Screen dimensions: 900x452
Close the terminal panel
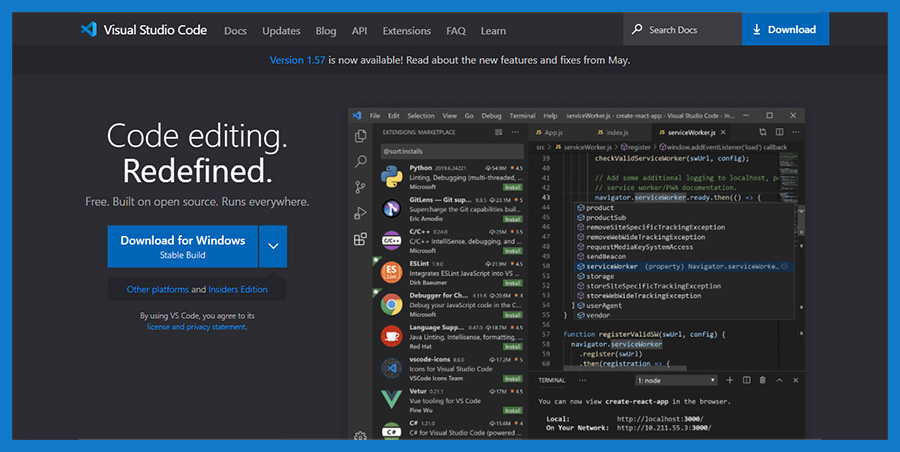(796, 380)
